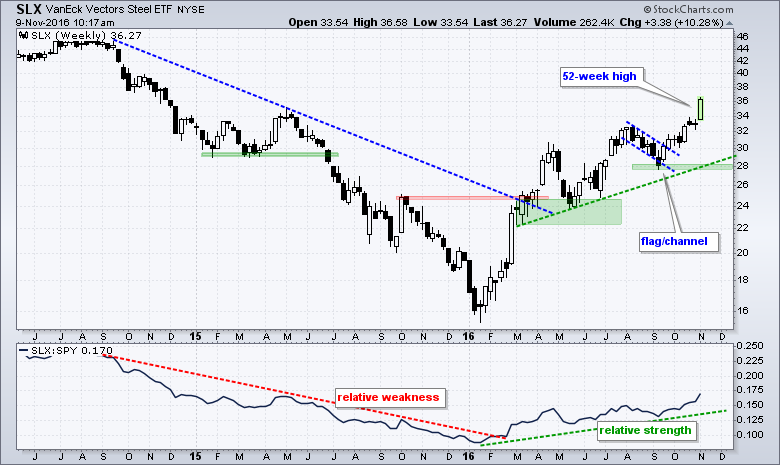Click the large SLX ticker symbol title
The height and width of the screenshot is (465, 780).
click(28, 9)
